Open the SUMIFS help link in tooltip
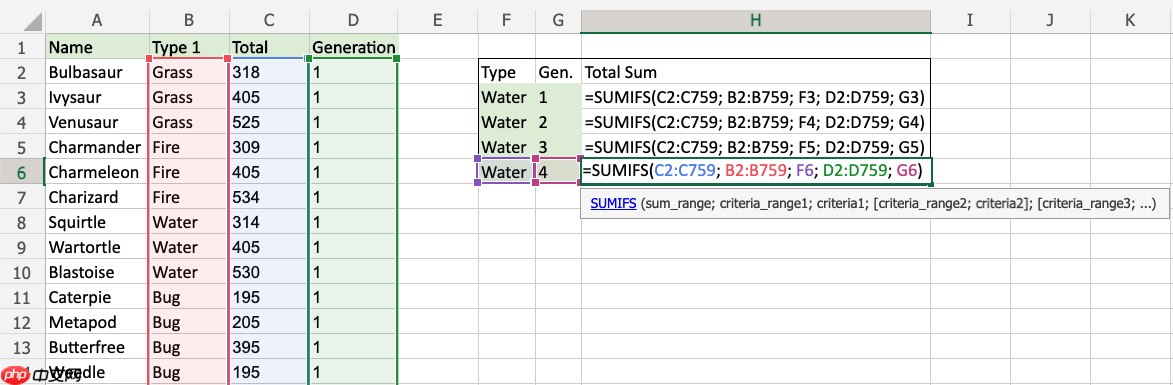Viewport: 1173px width, 385px height. (x=613, y=203)
